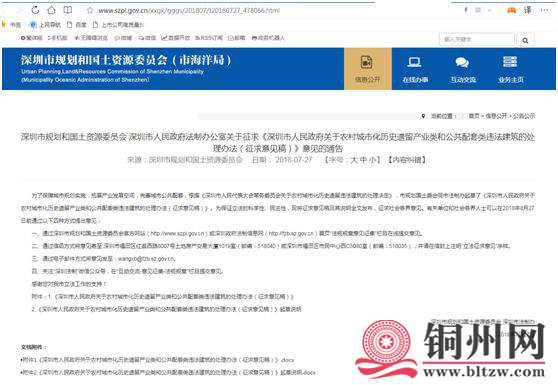Open the 百度 bookmark
The width and height of the screenshot is (558, 385).
coord(77,25)
